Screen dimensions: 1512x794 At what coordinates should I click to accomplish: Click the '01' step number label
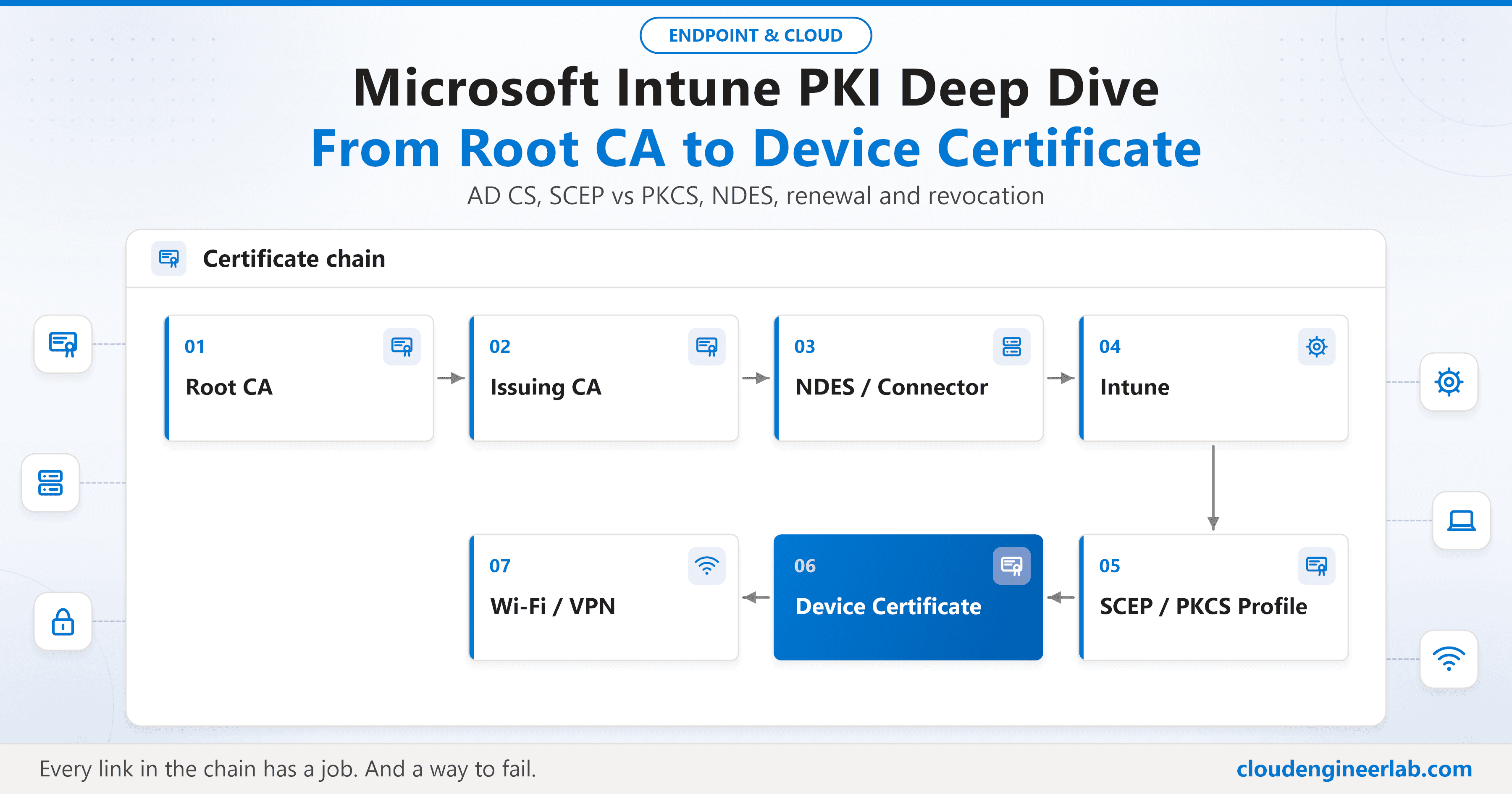[194, 347]
